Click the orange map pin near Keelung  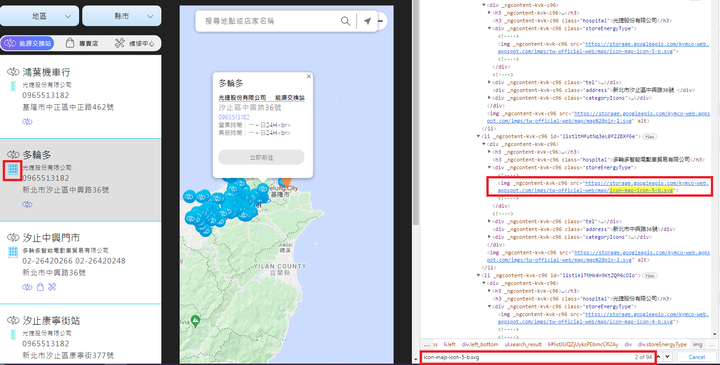(286, 182)
